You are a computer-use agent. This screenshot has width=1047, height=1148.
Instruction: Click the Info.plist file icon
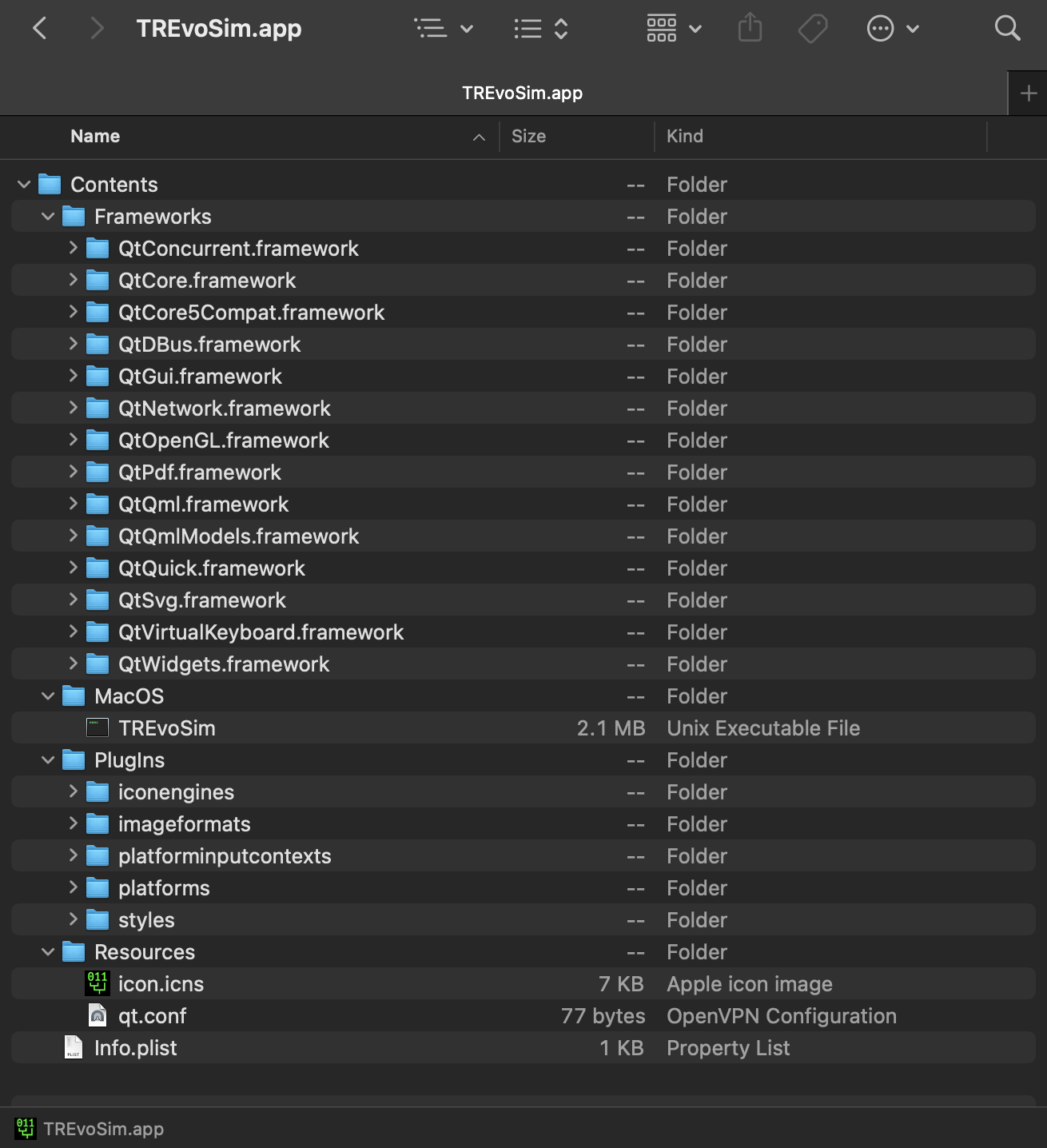pos(74,1047)
